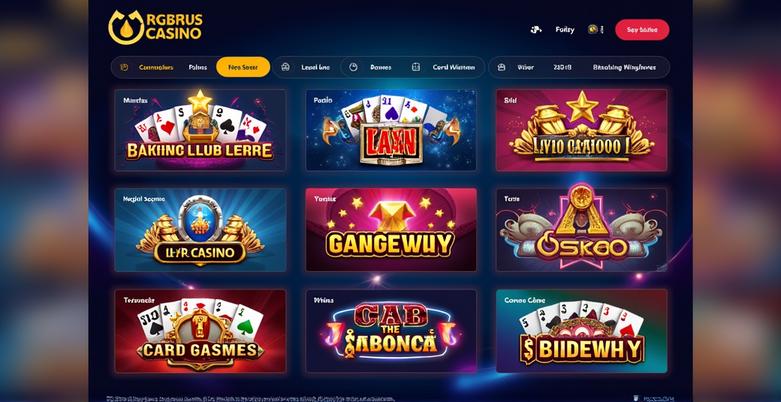
Task: Open the Bidewhy card game tile
Action: [x=582, y=331]
